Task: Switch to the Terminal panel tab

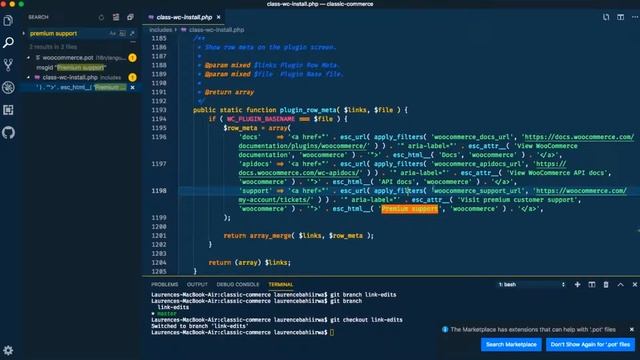Action: point(280,284)
